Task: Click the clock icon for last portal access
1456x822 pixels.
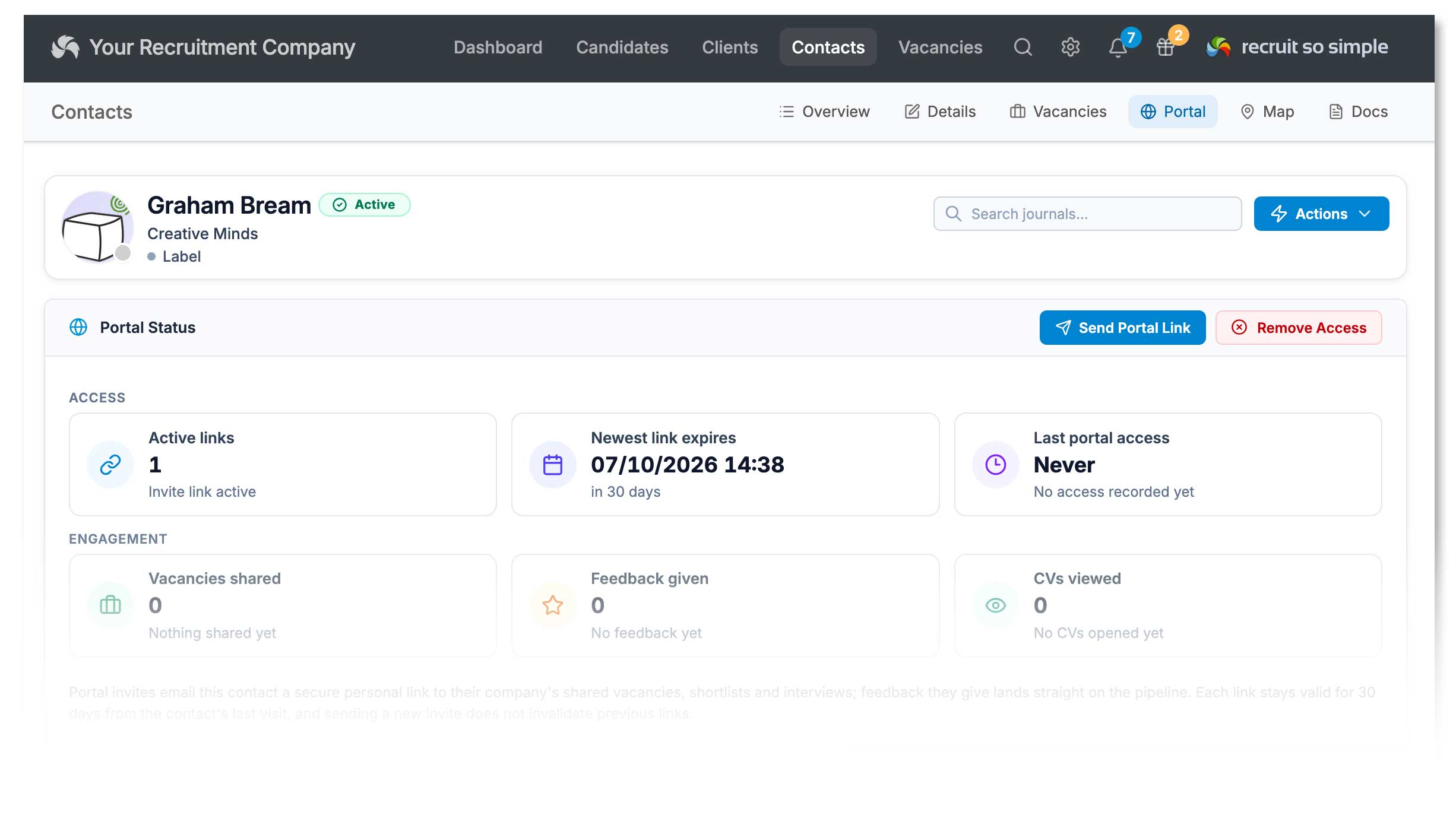Action: 996,465
